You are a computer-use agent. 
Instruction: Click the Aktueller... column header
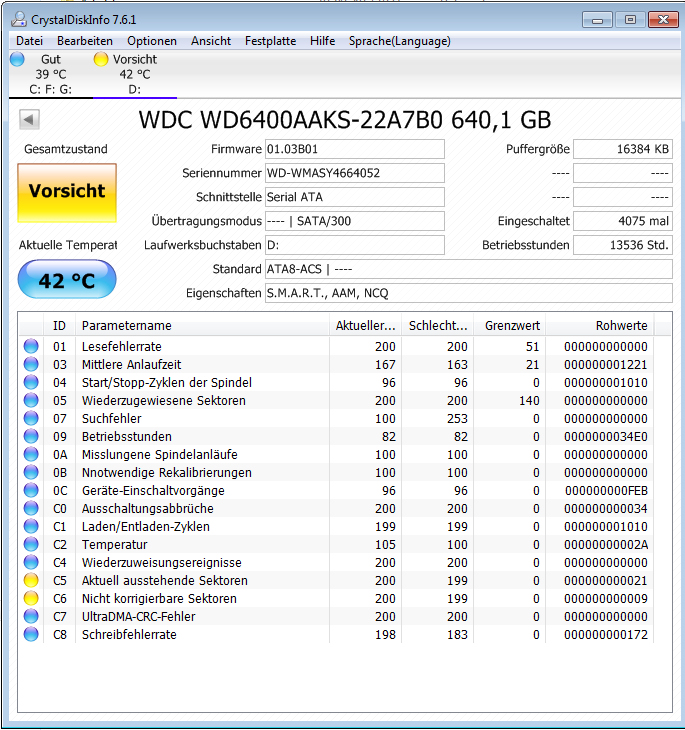(x=365, y=325)
